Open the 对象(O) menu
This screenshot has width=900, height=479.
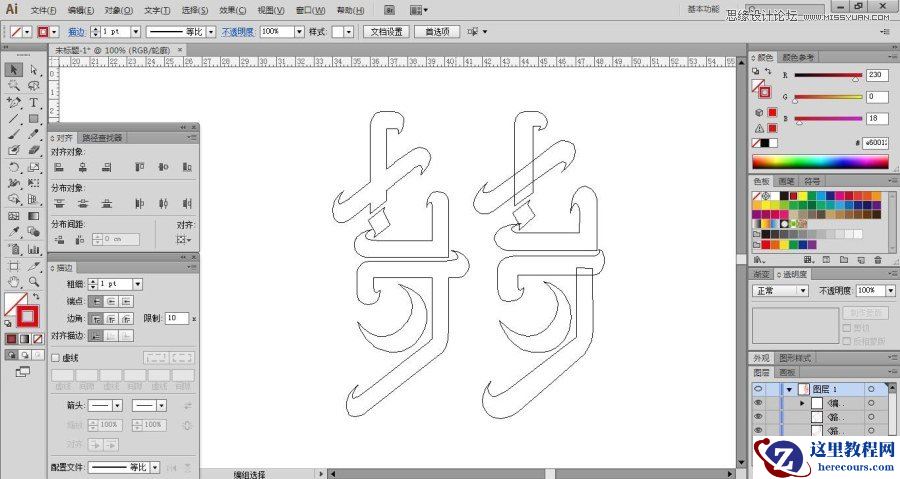pyautogui.click(x=119, y=10)
